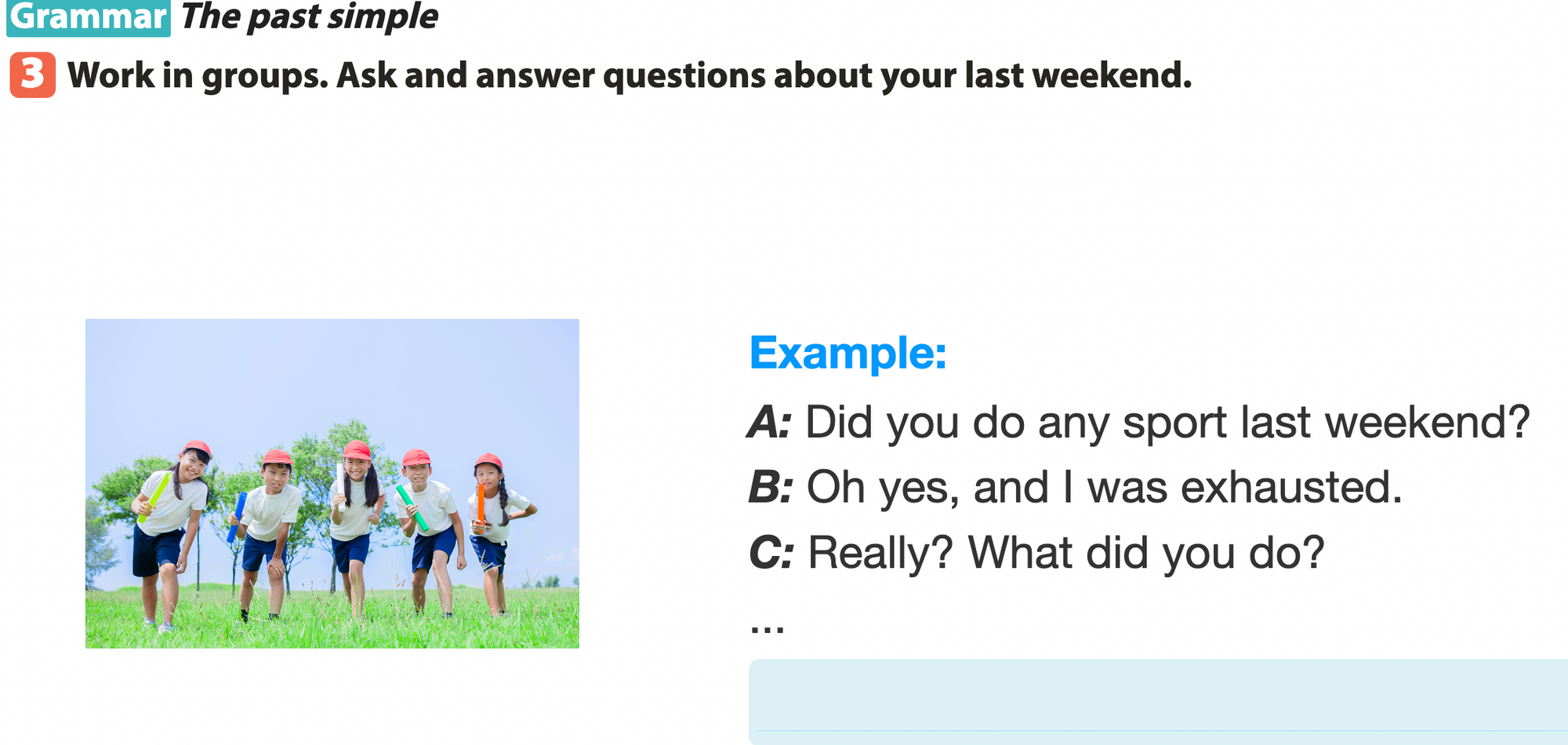Click the teal Grammar label

point(89,17)
